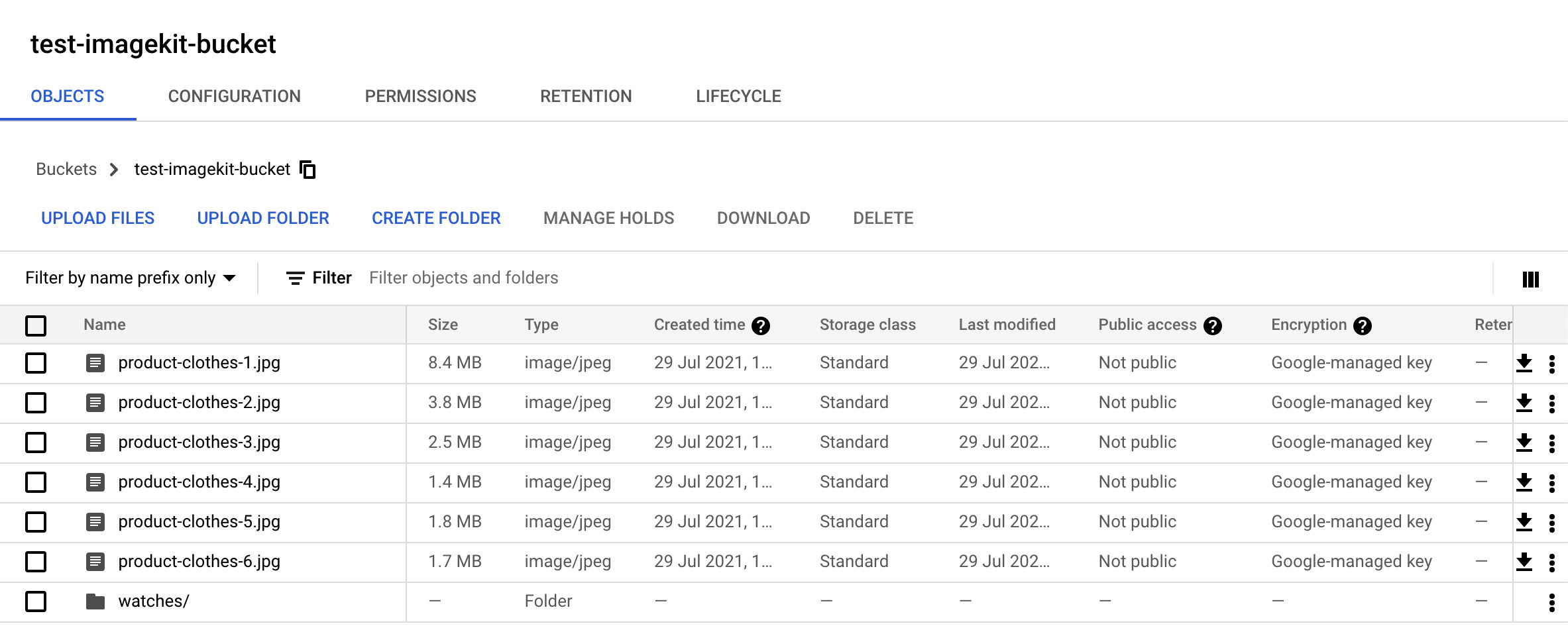This screenshot has width=1568, height=628.
Task: Copy bucket name using the copy icon
Action: point(308,170)
